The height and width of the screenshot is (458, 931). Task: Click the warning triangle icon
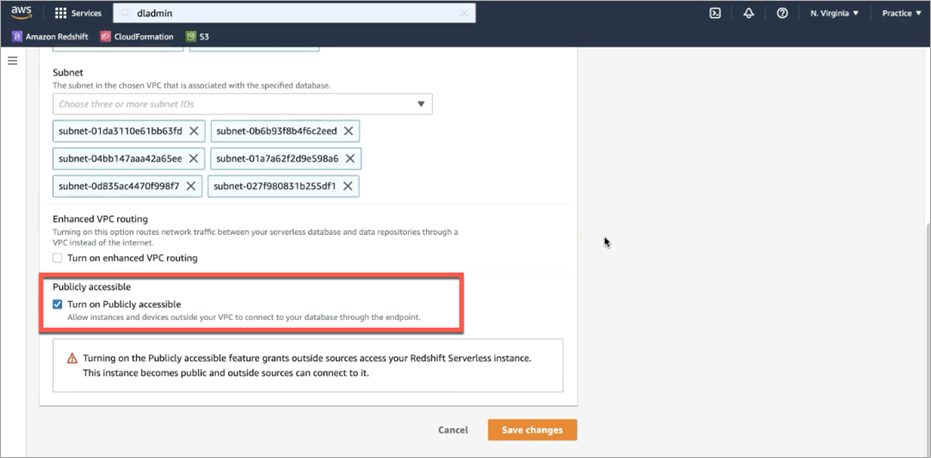tap(72, 358)
